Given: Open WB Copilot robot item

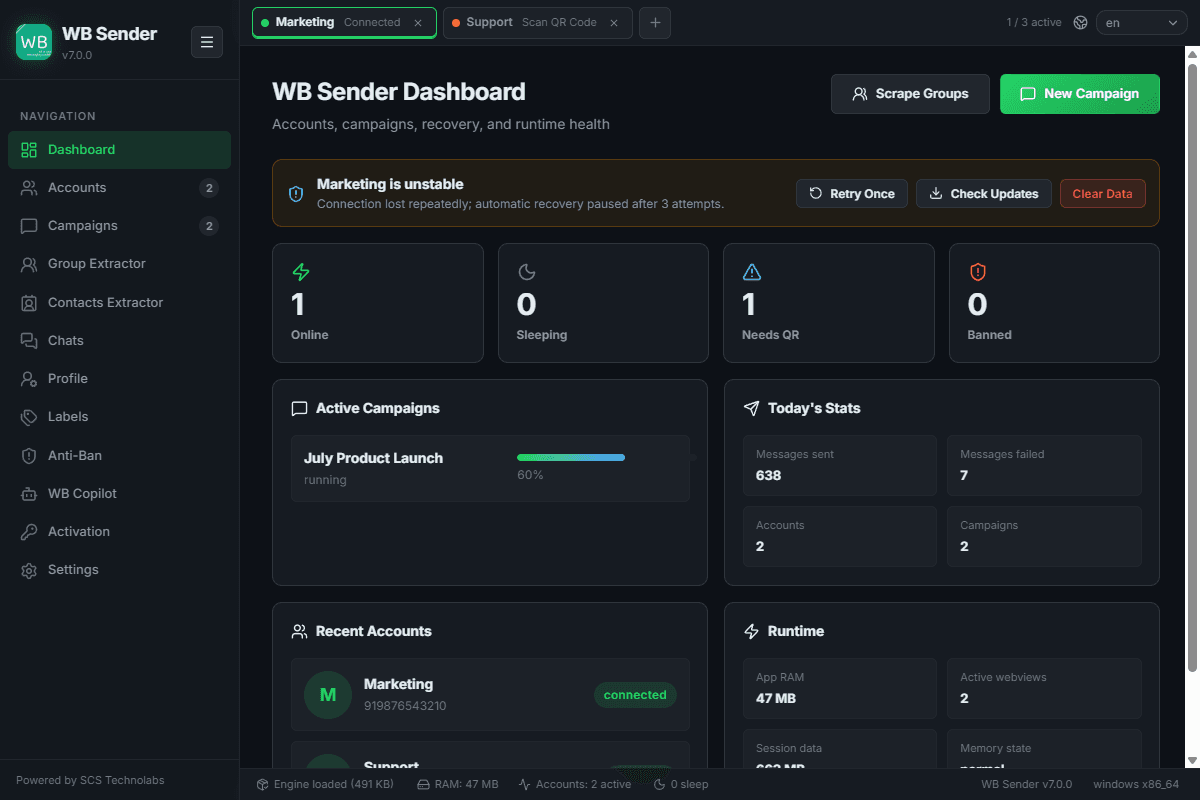Looking at the screenshot, I should click(120, 493).
